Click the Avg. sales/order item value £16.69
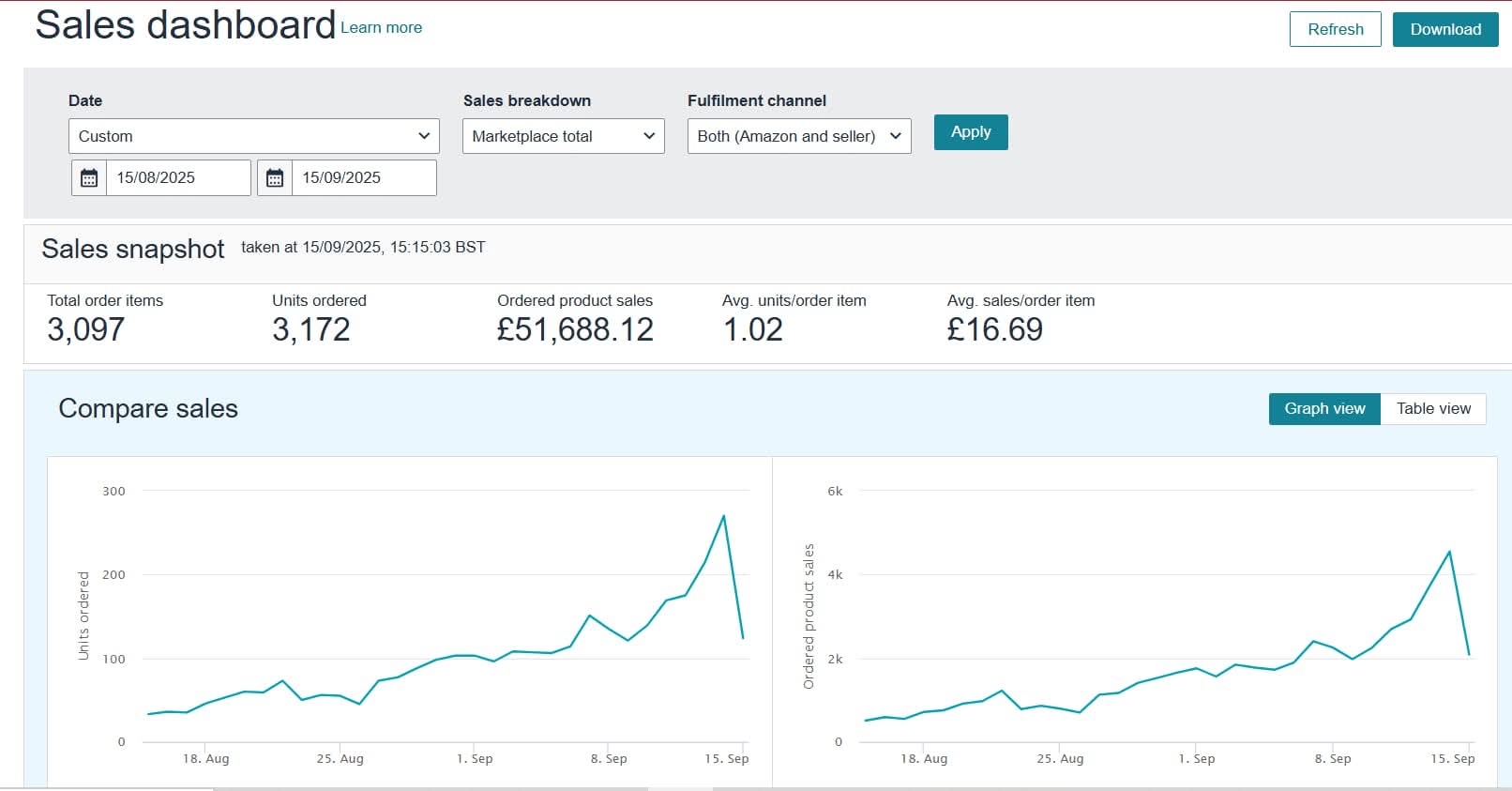The width and height of the screenshot is (1512, 791). tap(994, 329)
